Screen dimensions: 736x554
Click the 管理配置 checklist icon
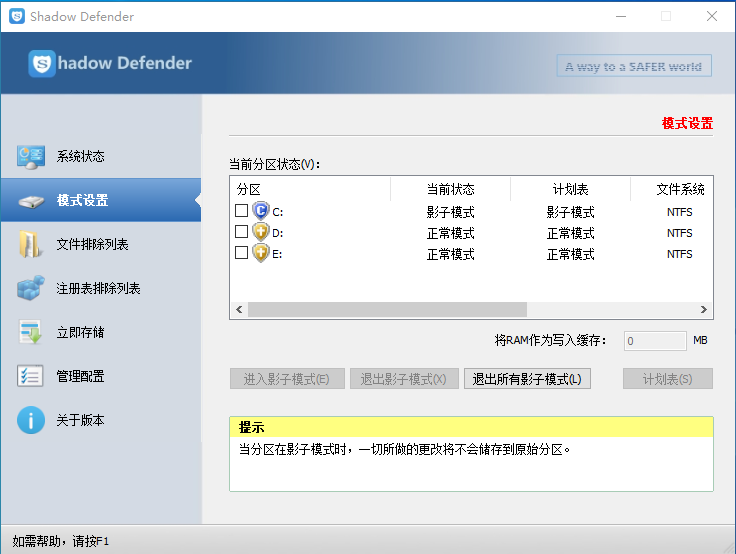(31, 376)
